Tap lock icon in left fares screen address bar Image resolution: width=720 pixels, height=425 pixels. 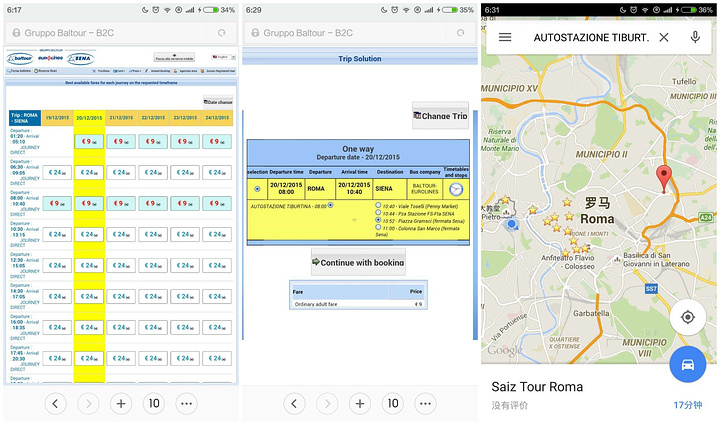pyautogui.click(x=17, y=33)
